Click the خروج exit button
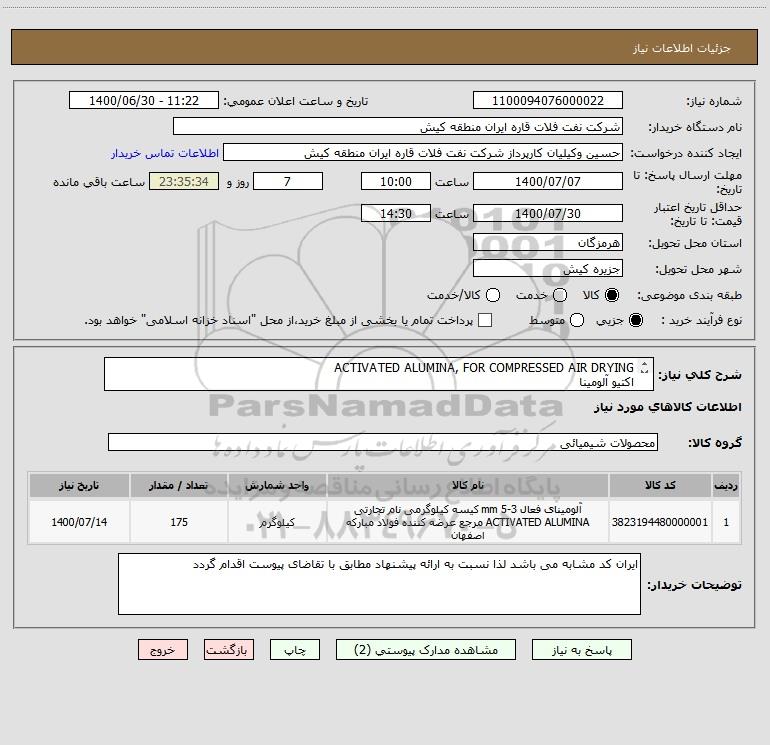 [x=163, y=650]
